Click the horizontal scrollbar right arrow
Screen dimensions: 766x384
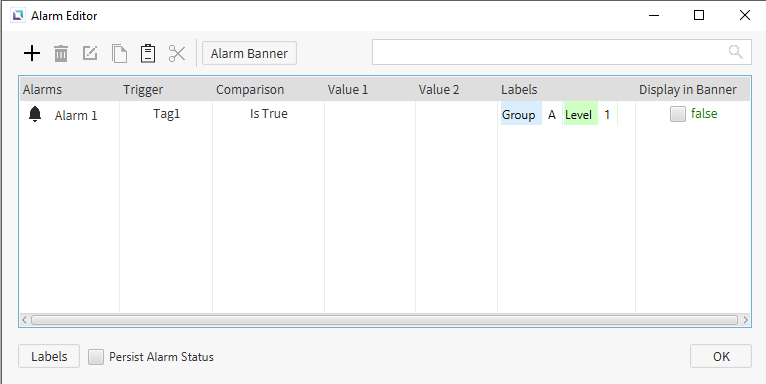click(x=745, y=320)
